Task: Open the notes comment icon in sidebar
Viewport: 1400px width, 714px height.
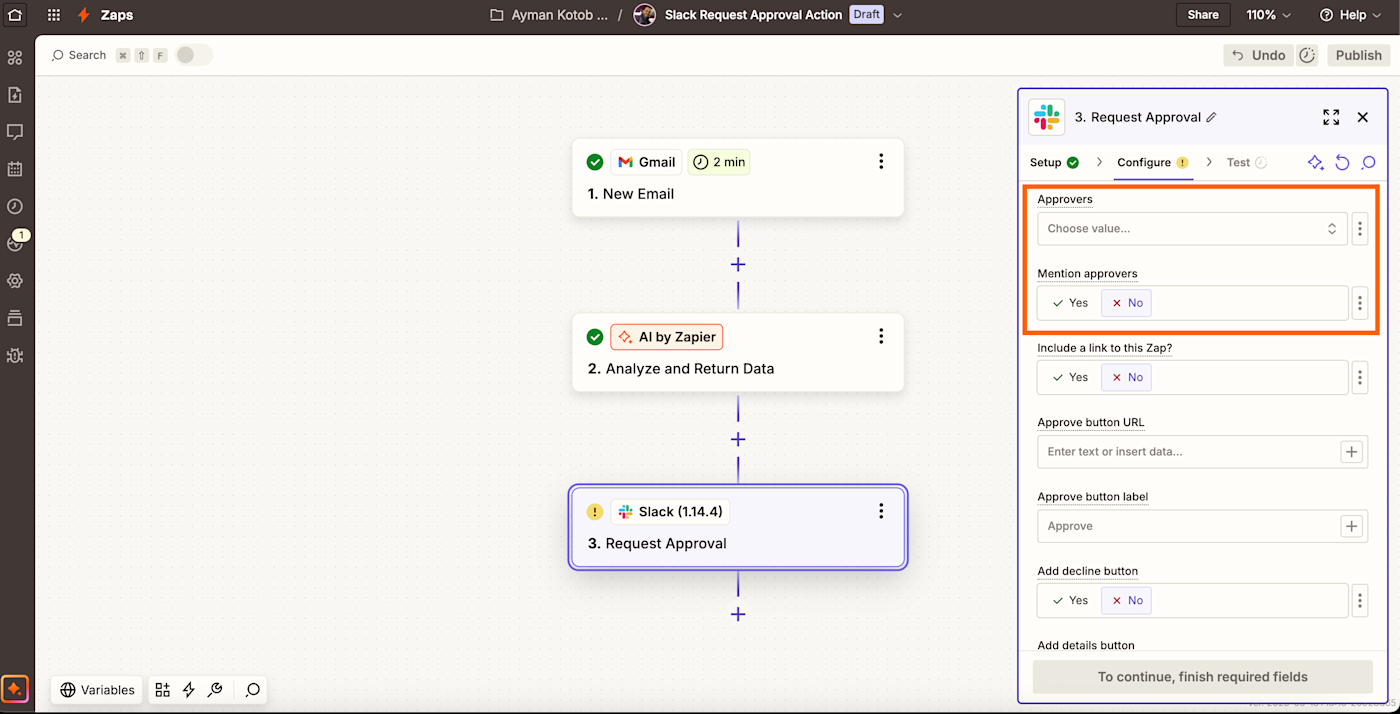Action: (14, 132)
